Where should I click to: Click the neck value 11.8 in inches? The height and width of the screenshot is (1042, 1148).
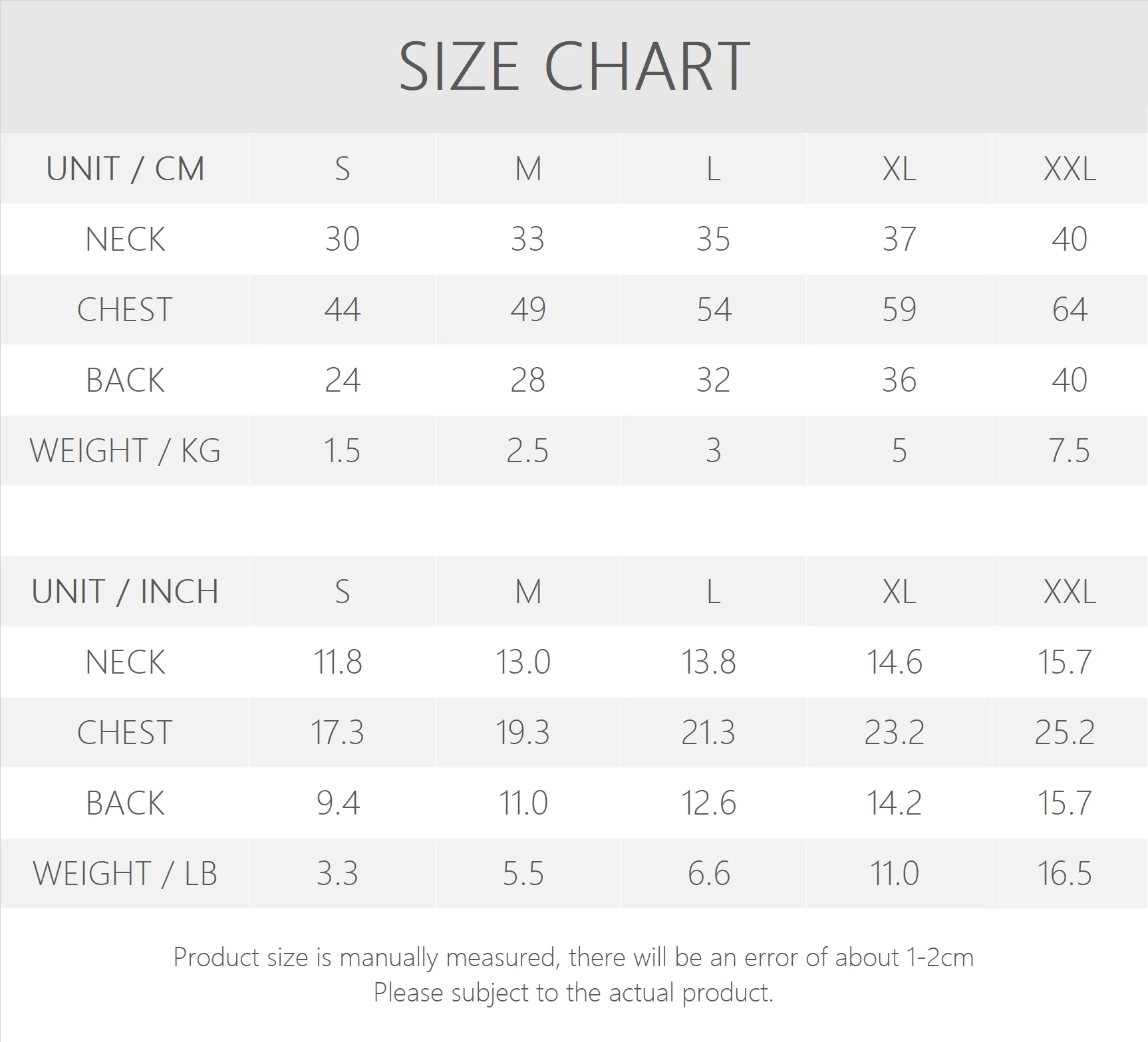point(338,662)
